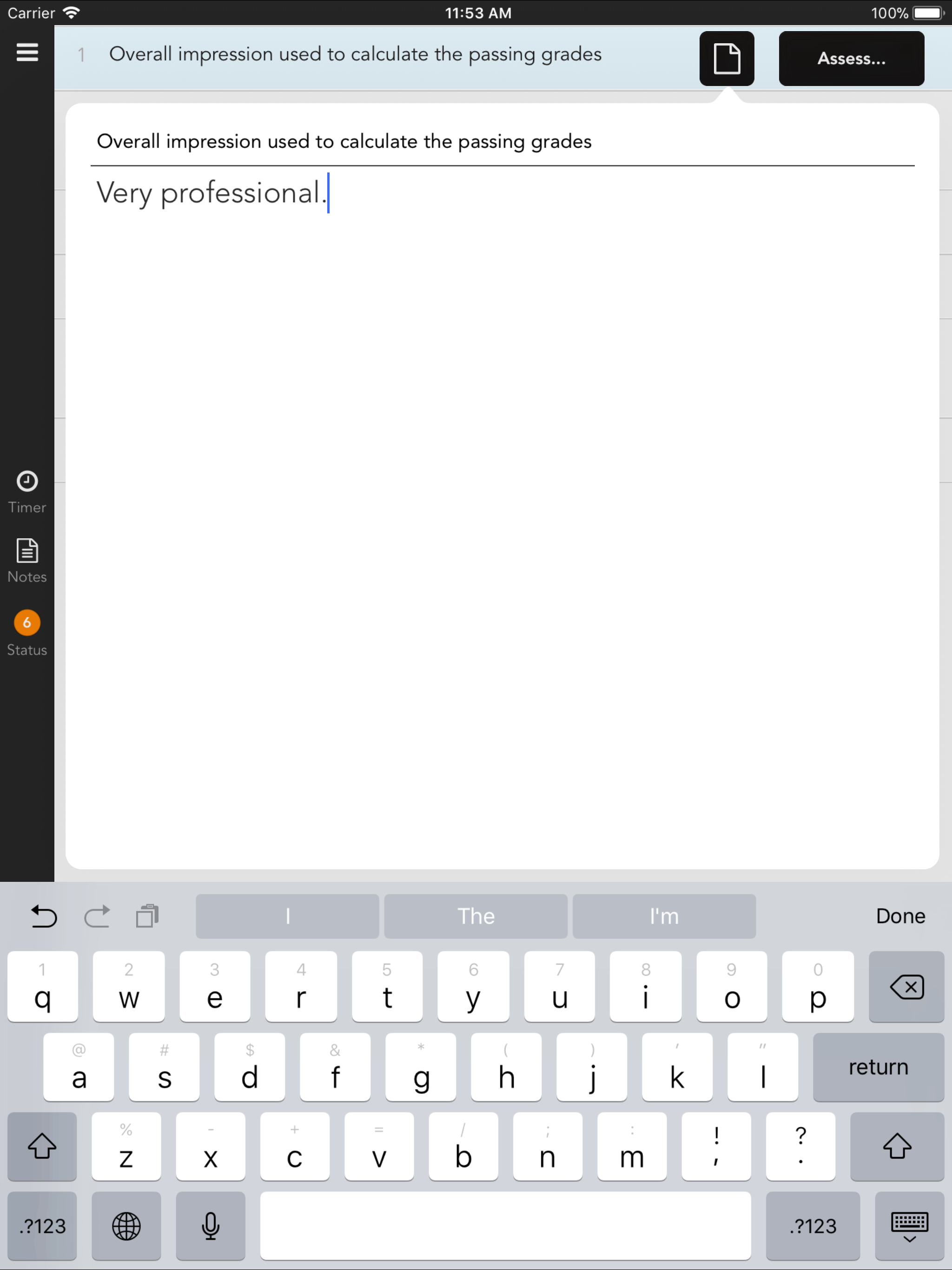
Task: Tap the Assess... button
Action: [x=851, y=58]
